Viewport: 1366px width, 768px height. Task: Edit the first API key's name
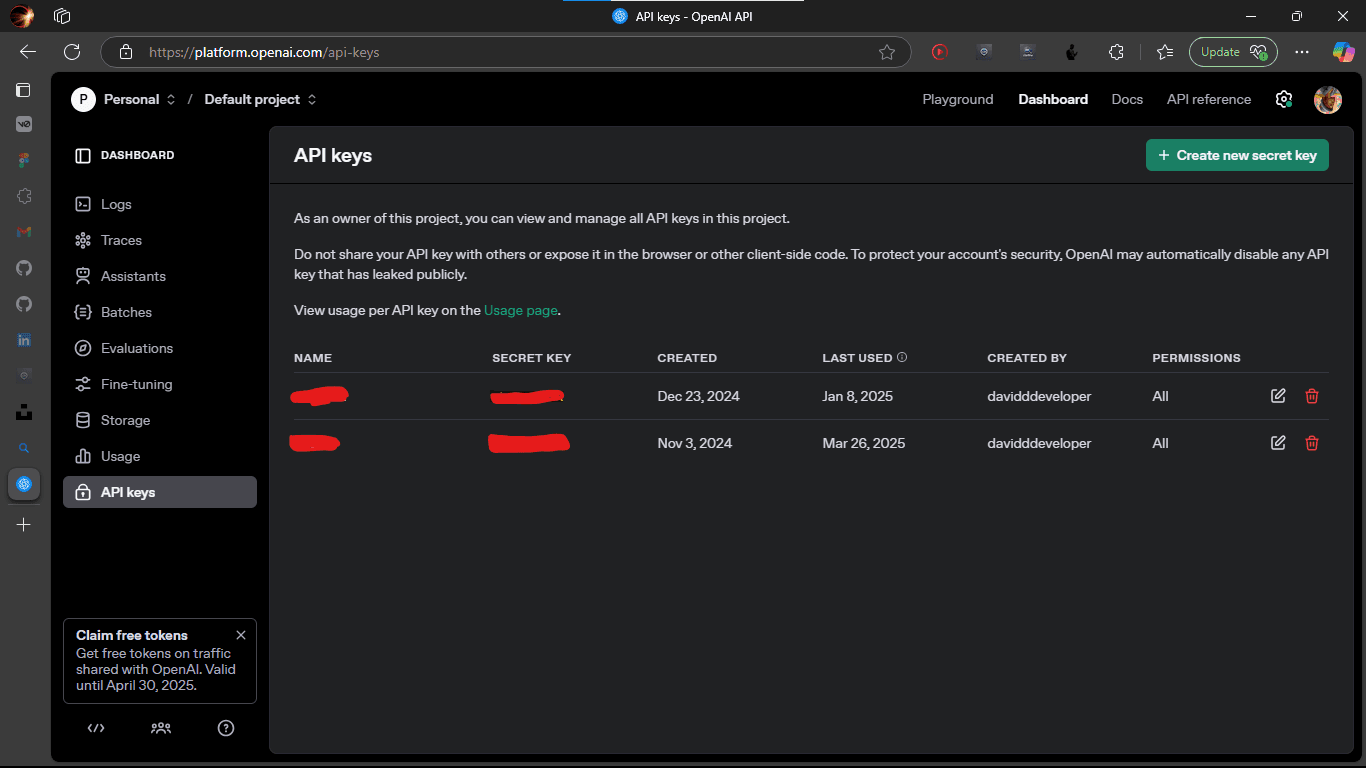(x=1277, y=396)
